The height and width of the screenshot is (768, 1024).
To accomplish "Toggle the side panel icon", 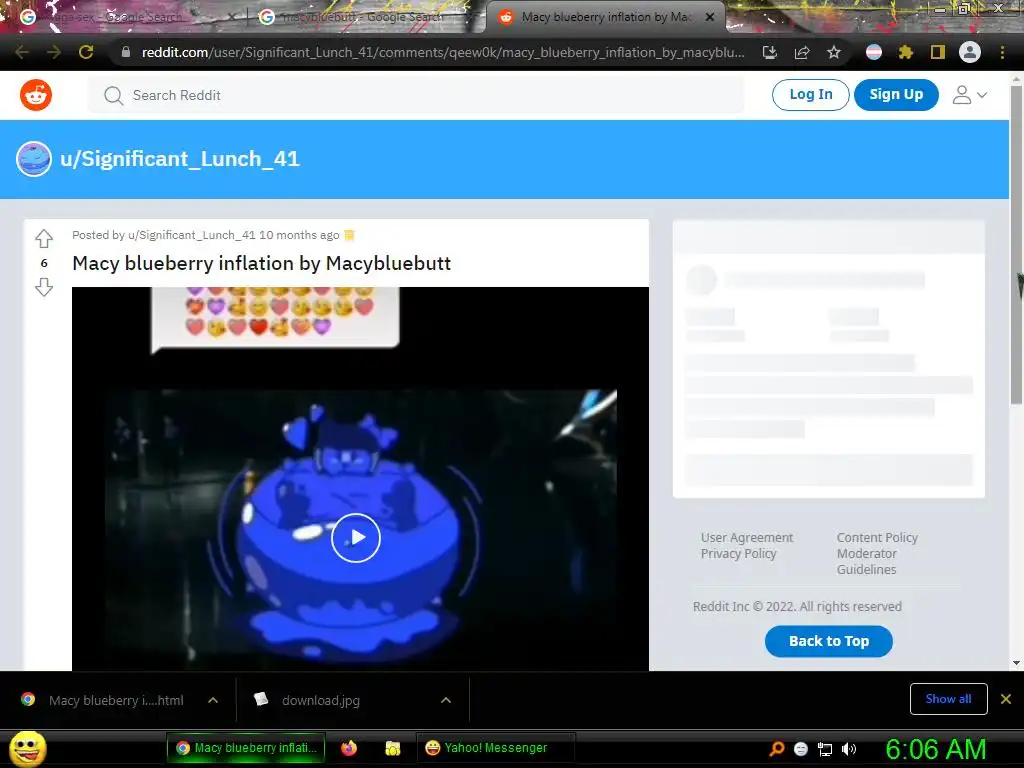I will 938,52.
